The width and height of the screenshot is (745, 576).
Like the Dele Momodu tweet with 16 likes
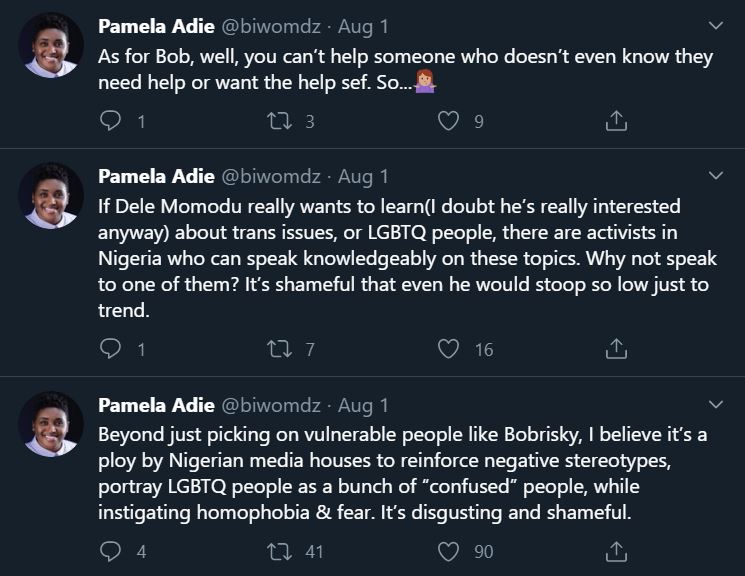[x=448, y=348]
